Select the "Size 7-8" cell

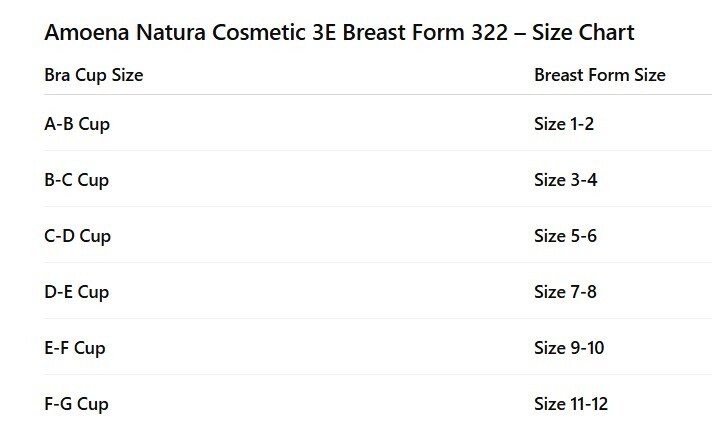tap(565, 292)
